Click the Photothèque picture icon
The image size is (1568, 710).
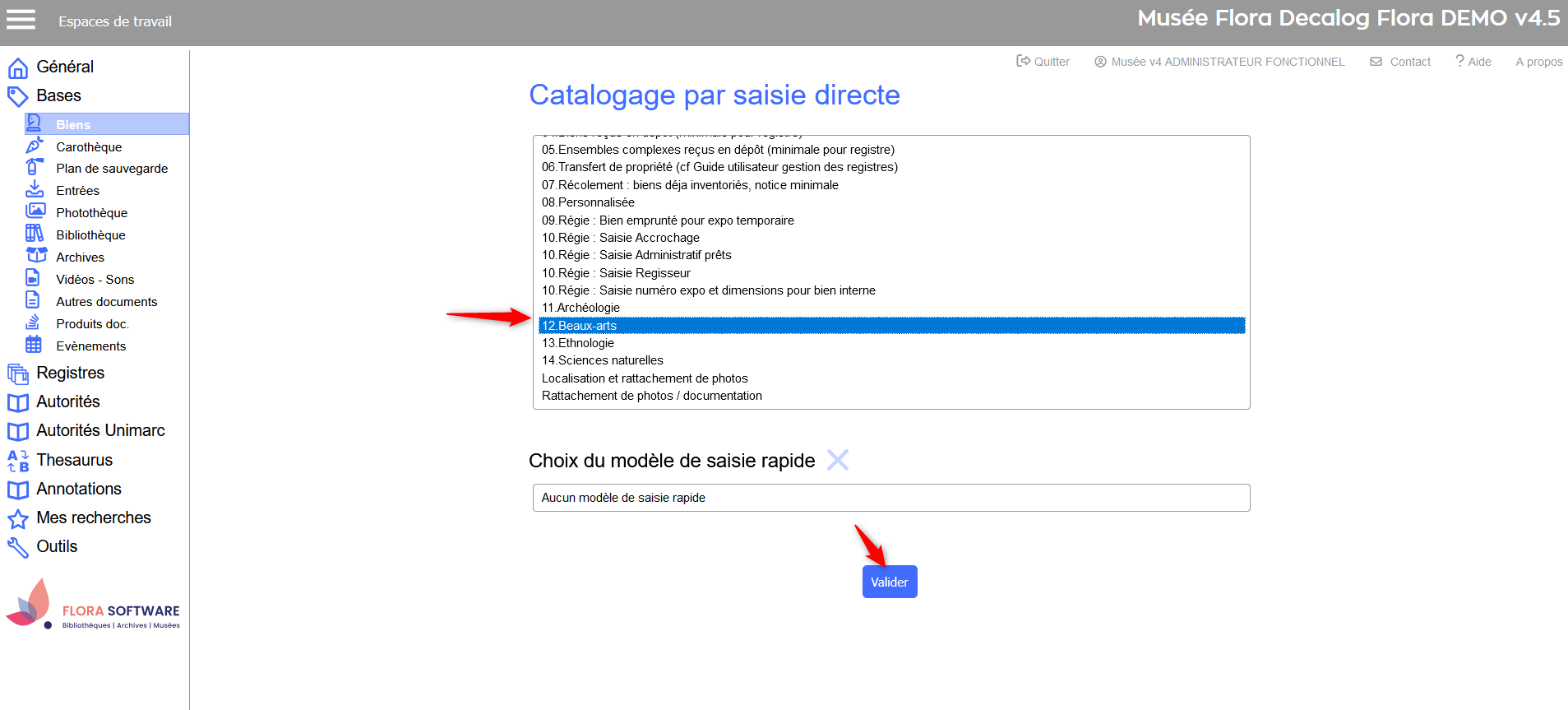[x=35, y=211]
